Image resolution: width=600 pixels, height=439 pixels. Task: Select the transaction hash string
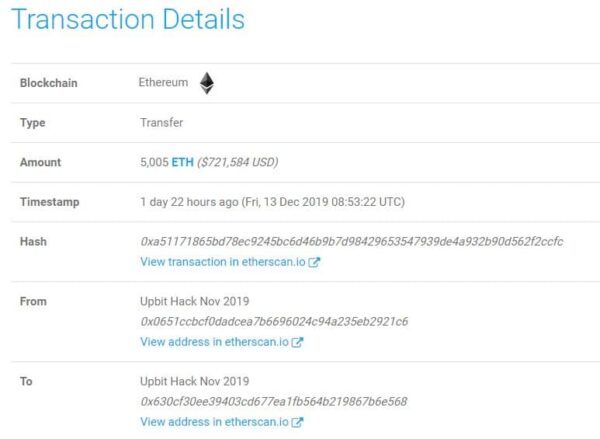[x=352, y=242]
